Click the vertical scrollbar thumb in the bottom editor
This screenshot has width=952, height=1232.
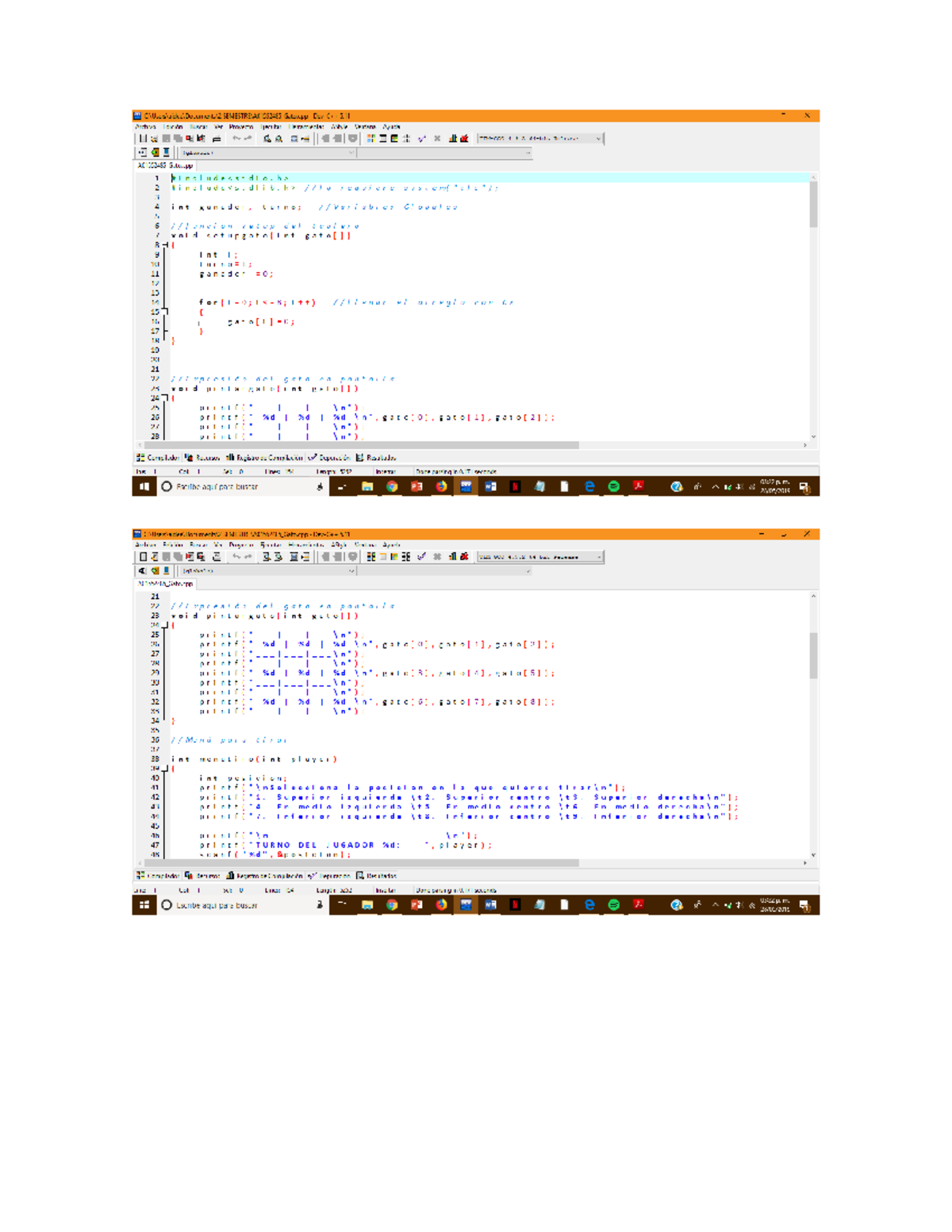[x=813, y=654]
